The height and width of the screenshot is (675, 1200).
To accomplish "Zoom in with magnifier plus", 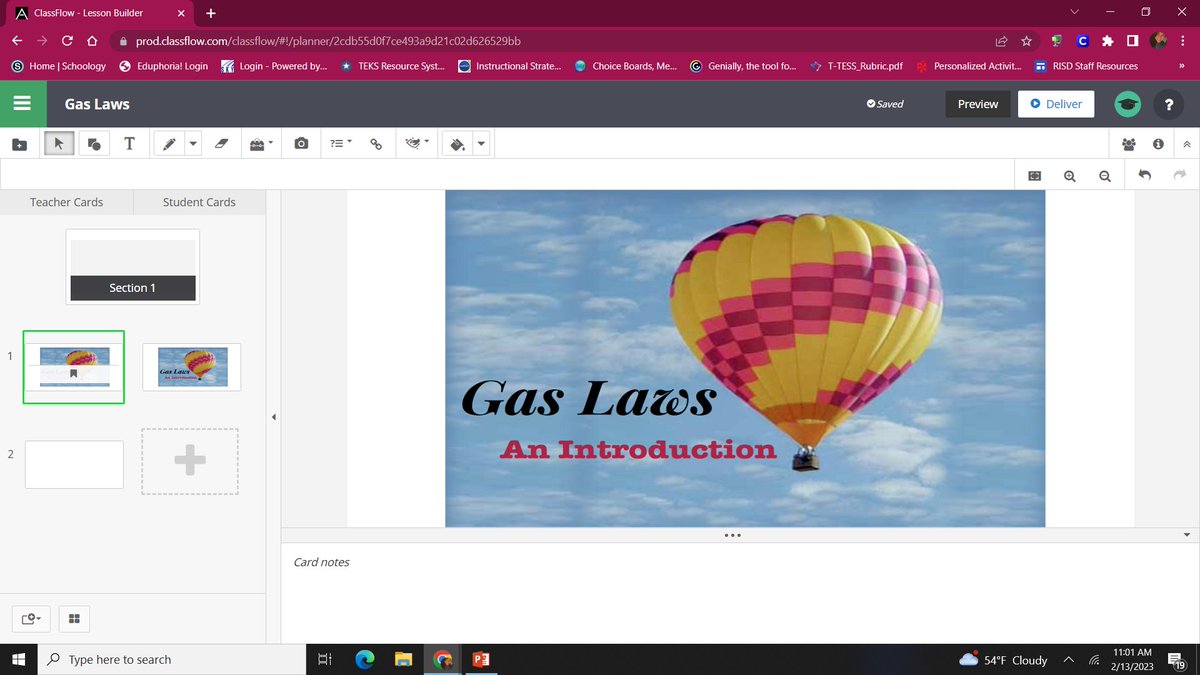I will point(1069,175).
